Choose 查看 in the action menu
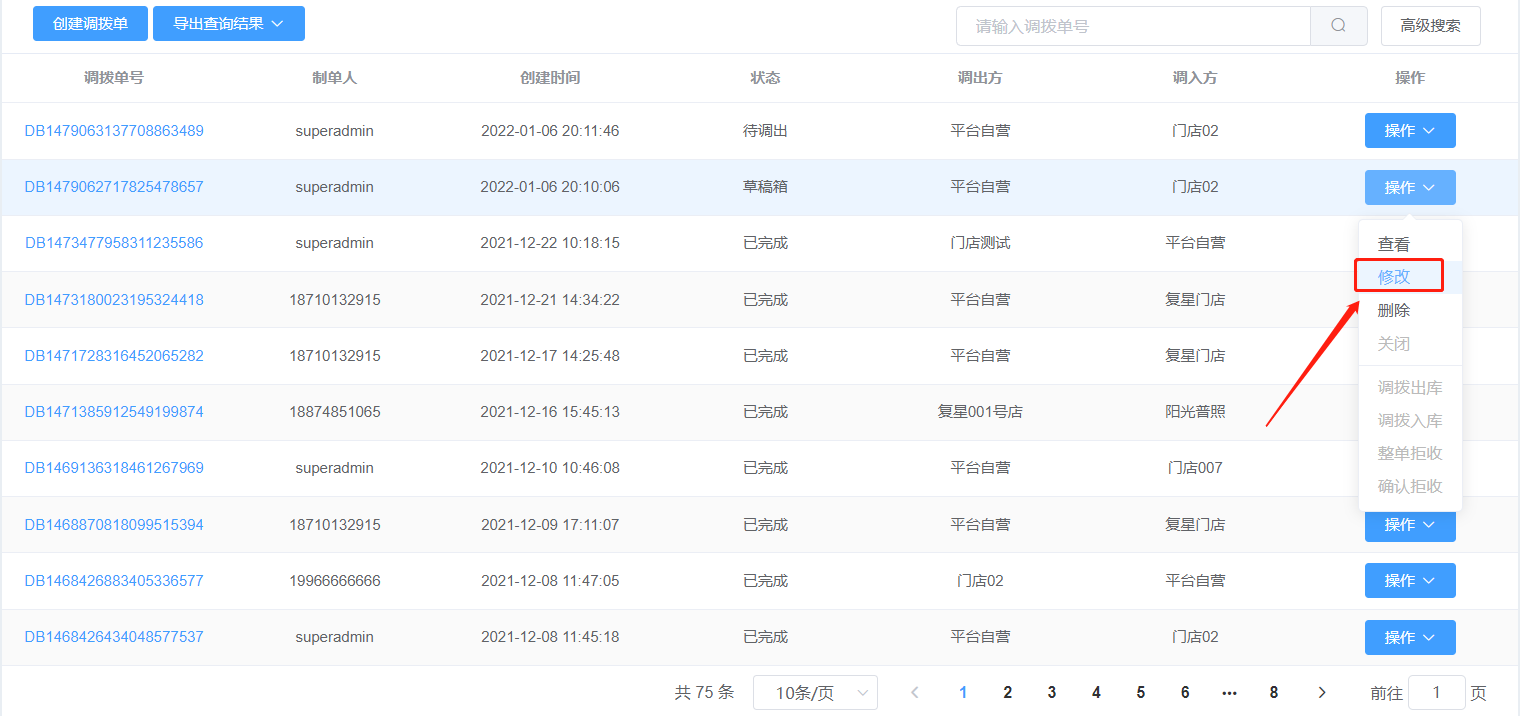Viewport: 1520px width, 716px height. pos(1410,244)
